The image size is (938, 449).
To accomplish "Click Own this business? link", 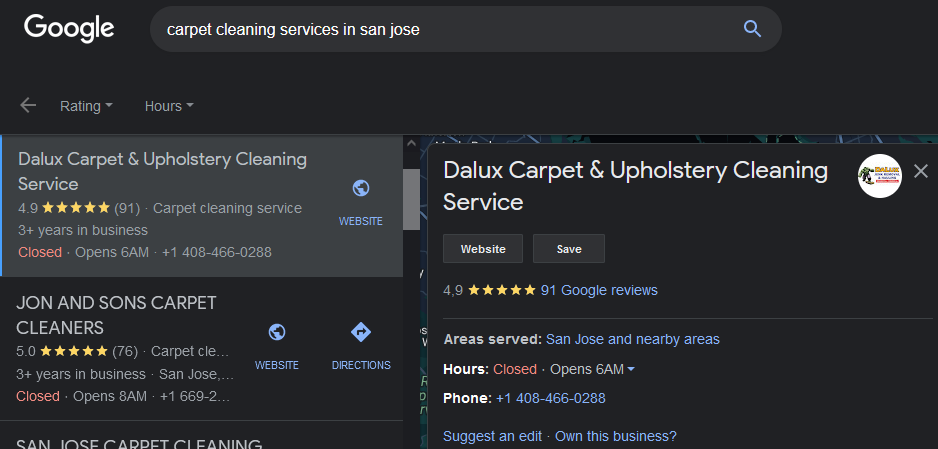I will point(616,436).
